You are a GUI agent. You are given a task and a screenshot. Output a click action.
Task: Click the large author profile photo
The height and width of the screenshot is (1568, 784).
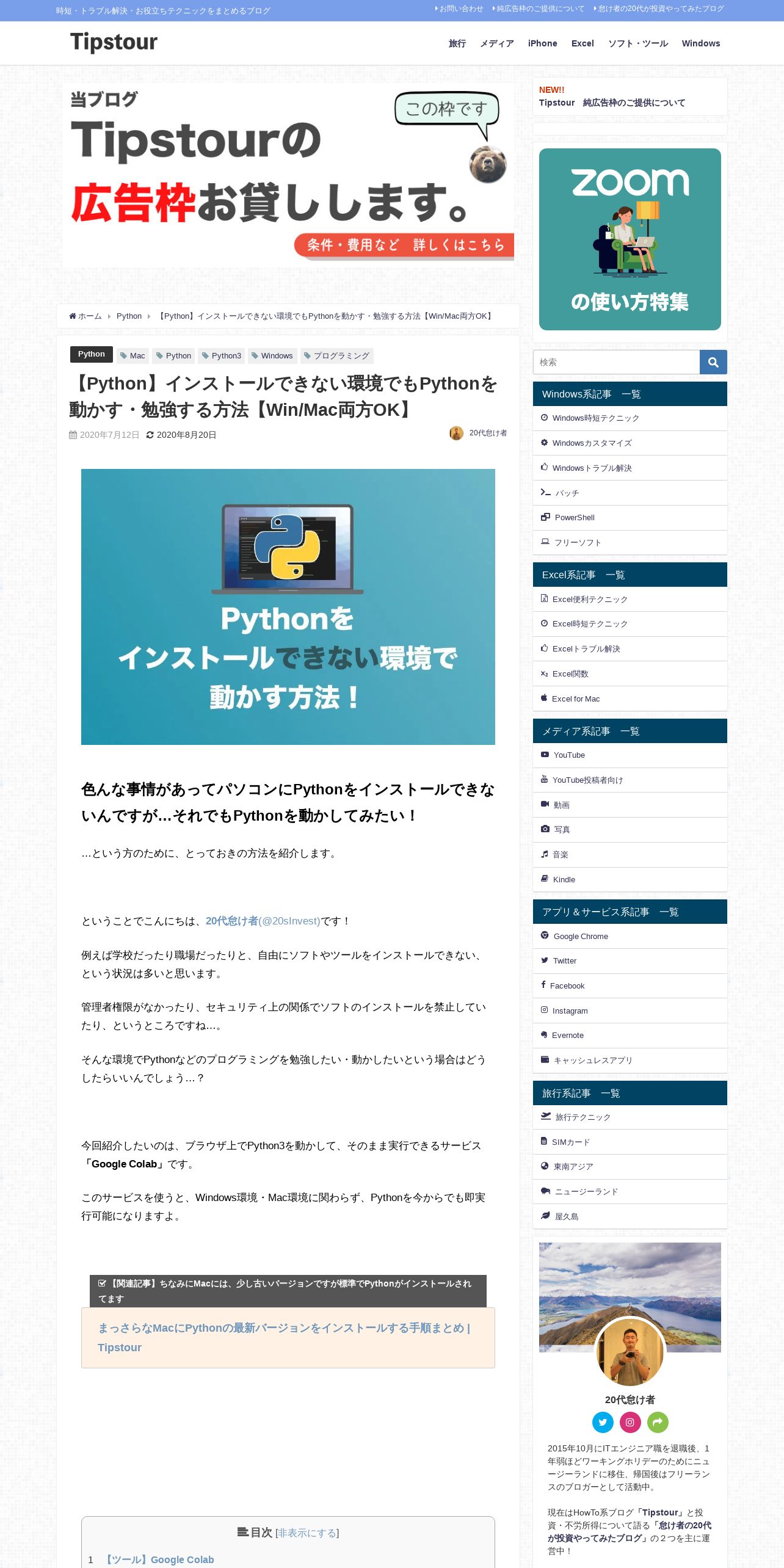click(x=630, y=1351)
